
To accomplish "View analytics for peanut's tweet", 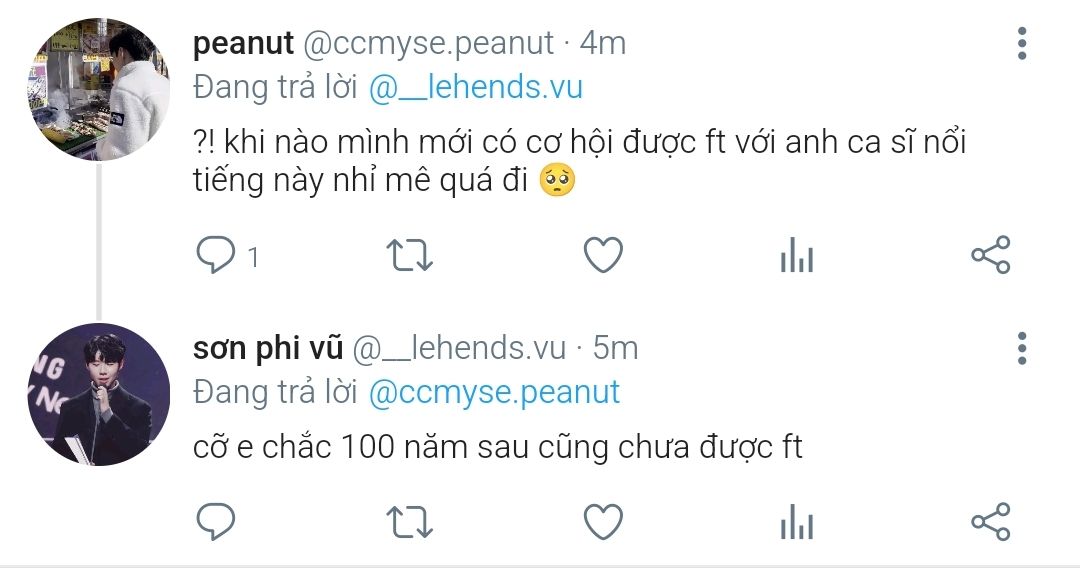I will 797,257.
